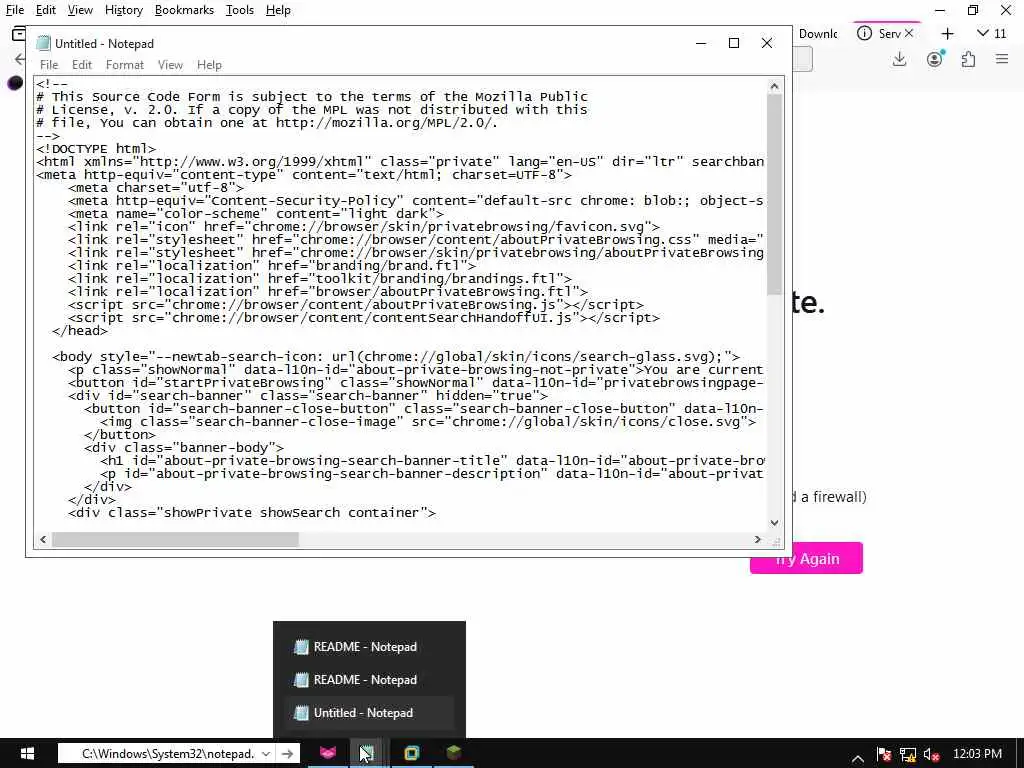1024x768 pixels.
Task: Open the pink fox browser taskbar icon
Action: click(x=328, y=753)
